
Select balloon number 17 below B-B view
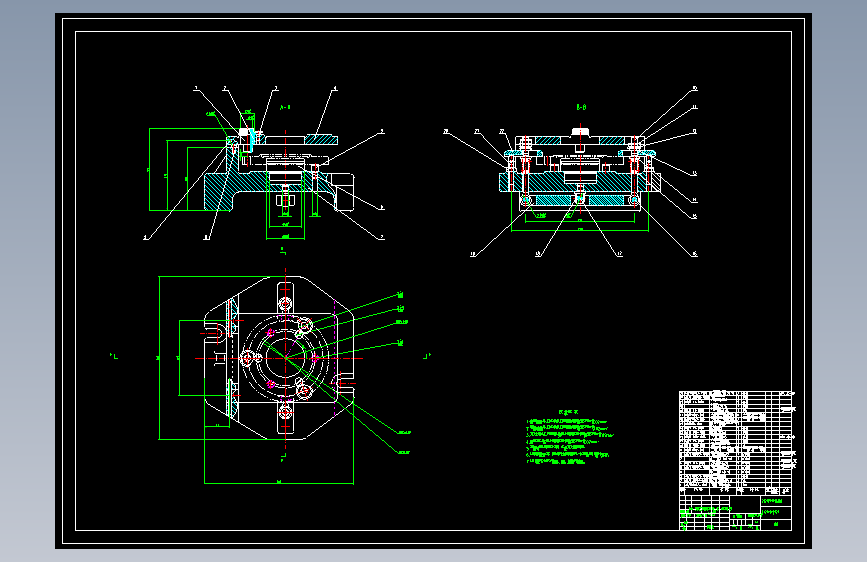coord(620,254)
